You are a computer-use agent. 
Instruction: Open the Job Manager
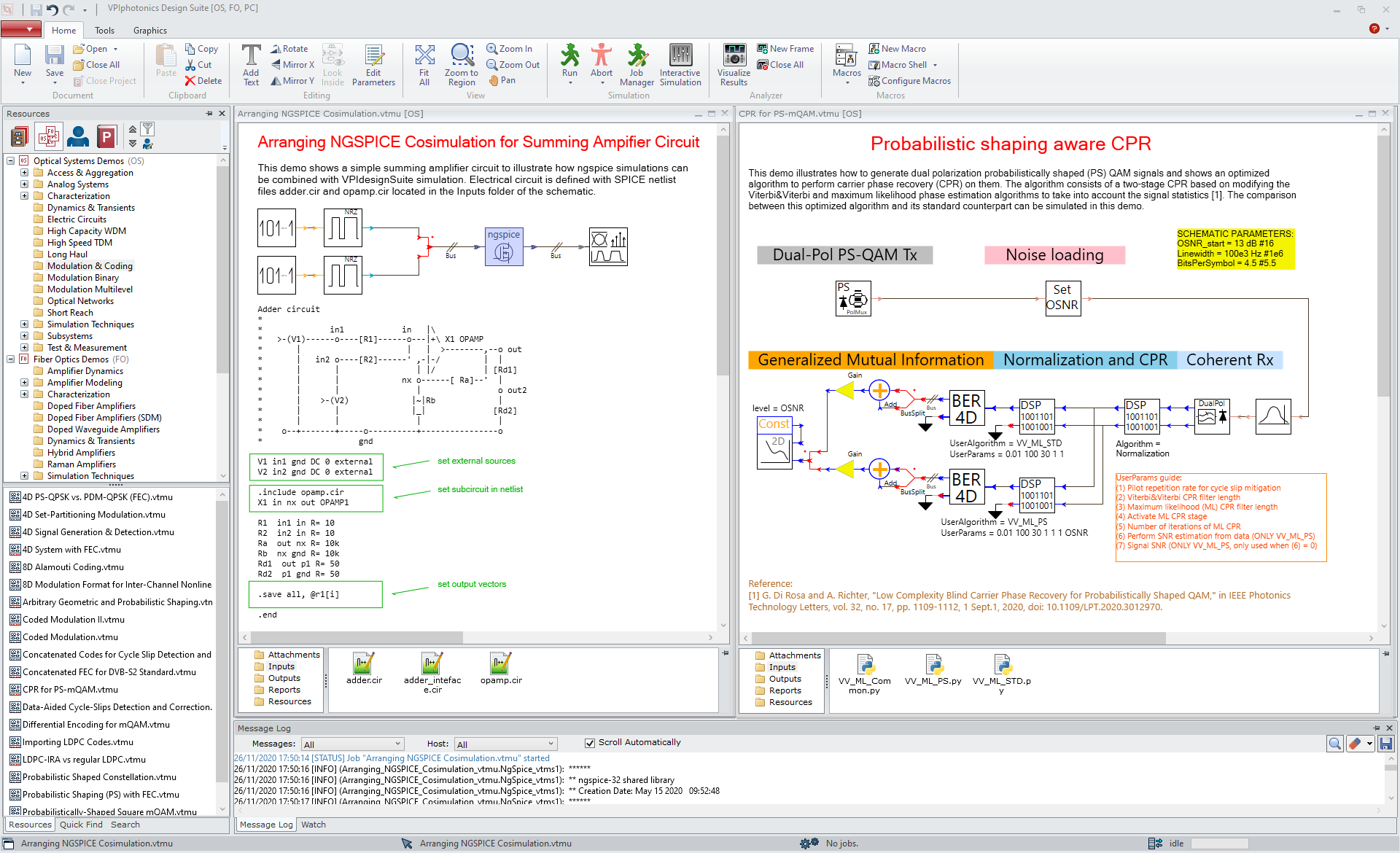point(637,65)
